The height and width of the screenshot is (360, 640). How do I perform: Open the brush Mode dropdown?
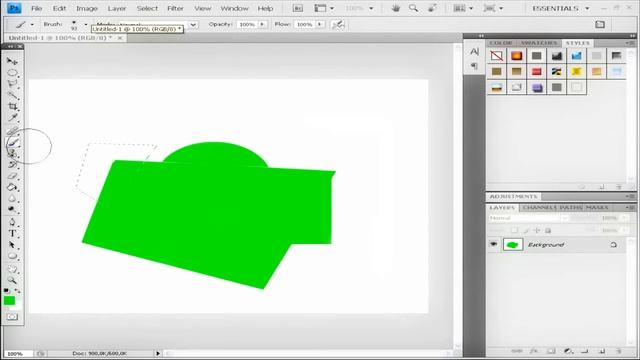tap(193, 24)
